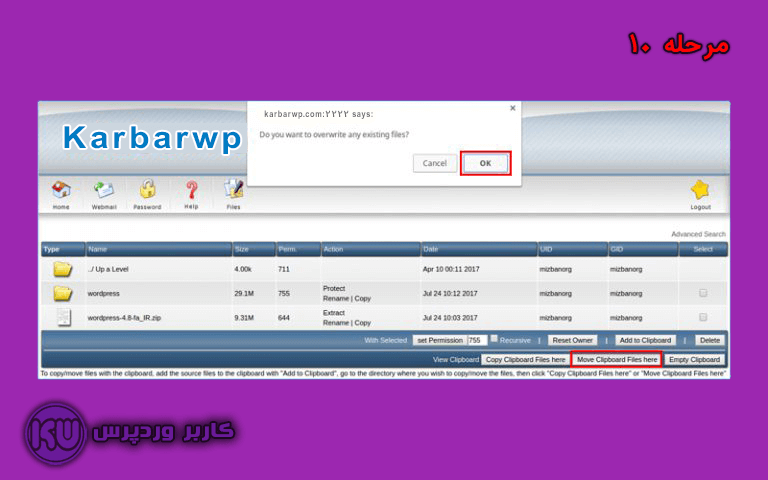Screen dimensions: 768x480
Task: Tick the checkbox for the wordpress folder
Action: pos(703,293)
